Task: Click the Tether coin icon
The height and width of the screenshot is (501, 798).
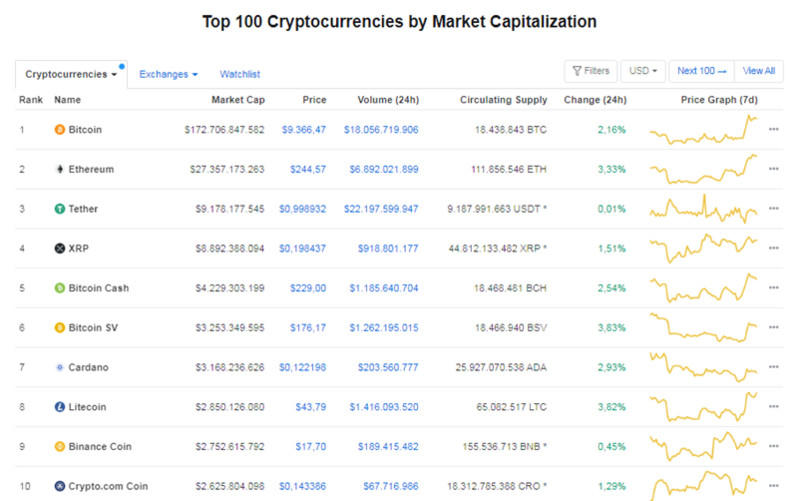Action: point(59,209)
